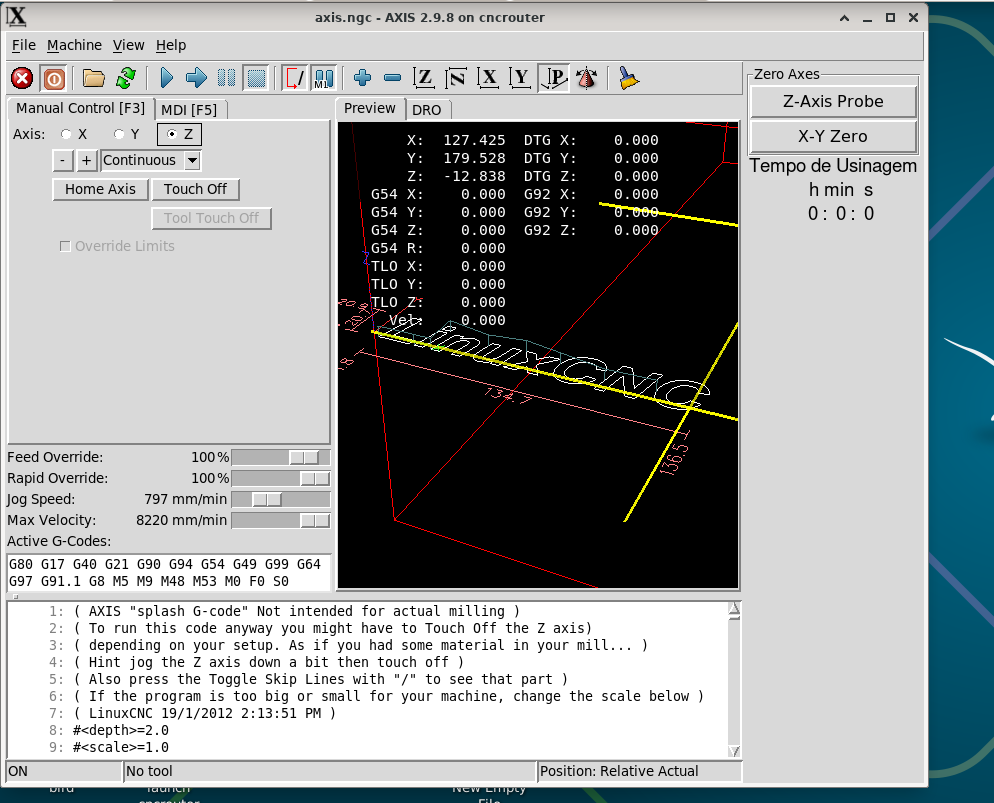This screenshot has height=803, width=994.
Task: Toggle the skip lines toolbar button
Action: tap(295, 78)
